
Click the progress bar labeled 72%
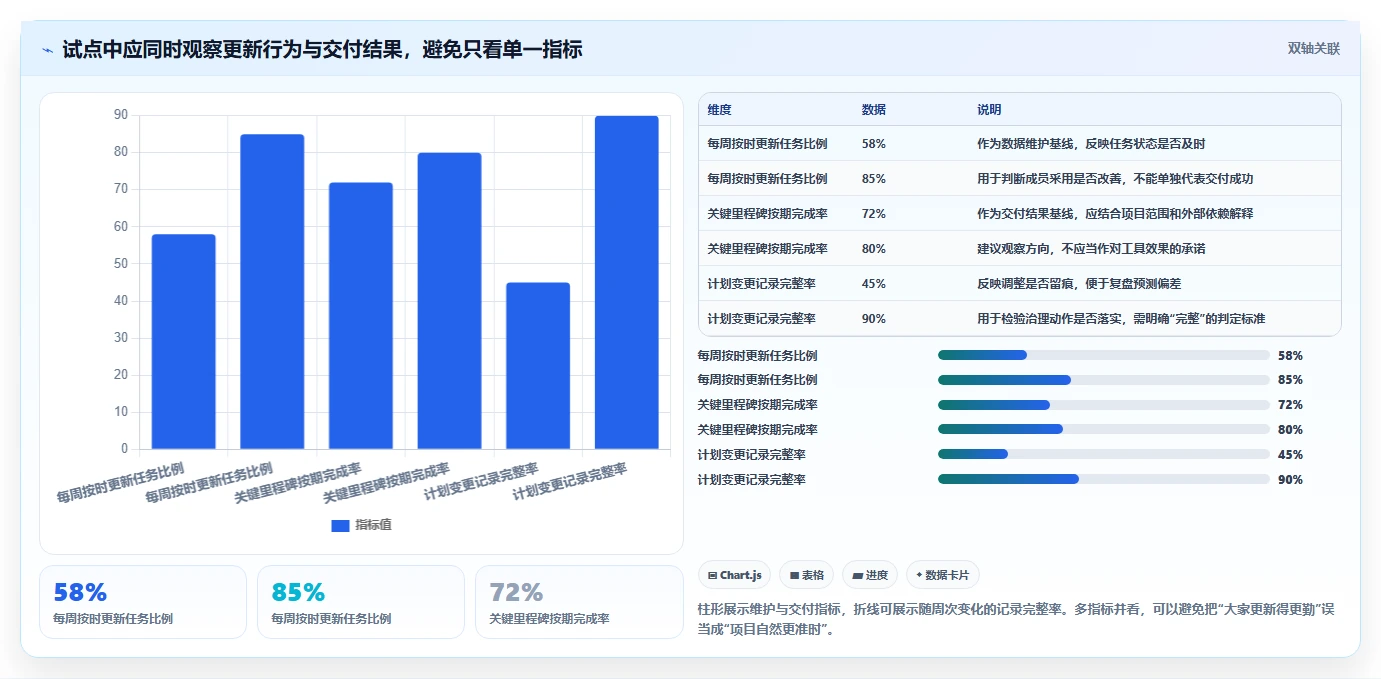point(1104,405)
